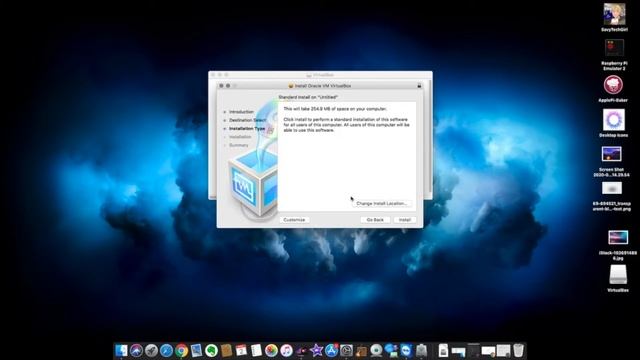
Task: Open iMovie star icon in dock
Action: (316, 350)
